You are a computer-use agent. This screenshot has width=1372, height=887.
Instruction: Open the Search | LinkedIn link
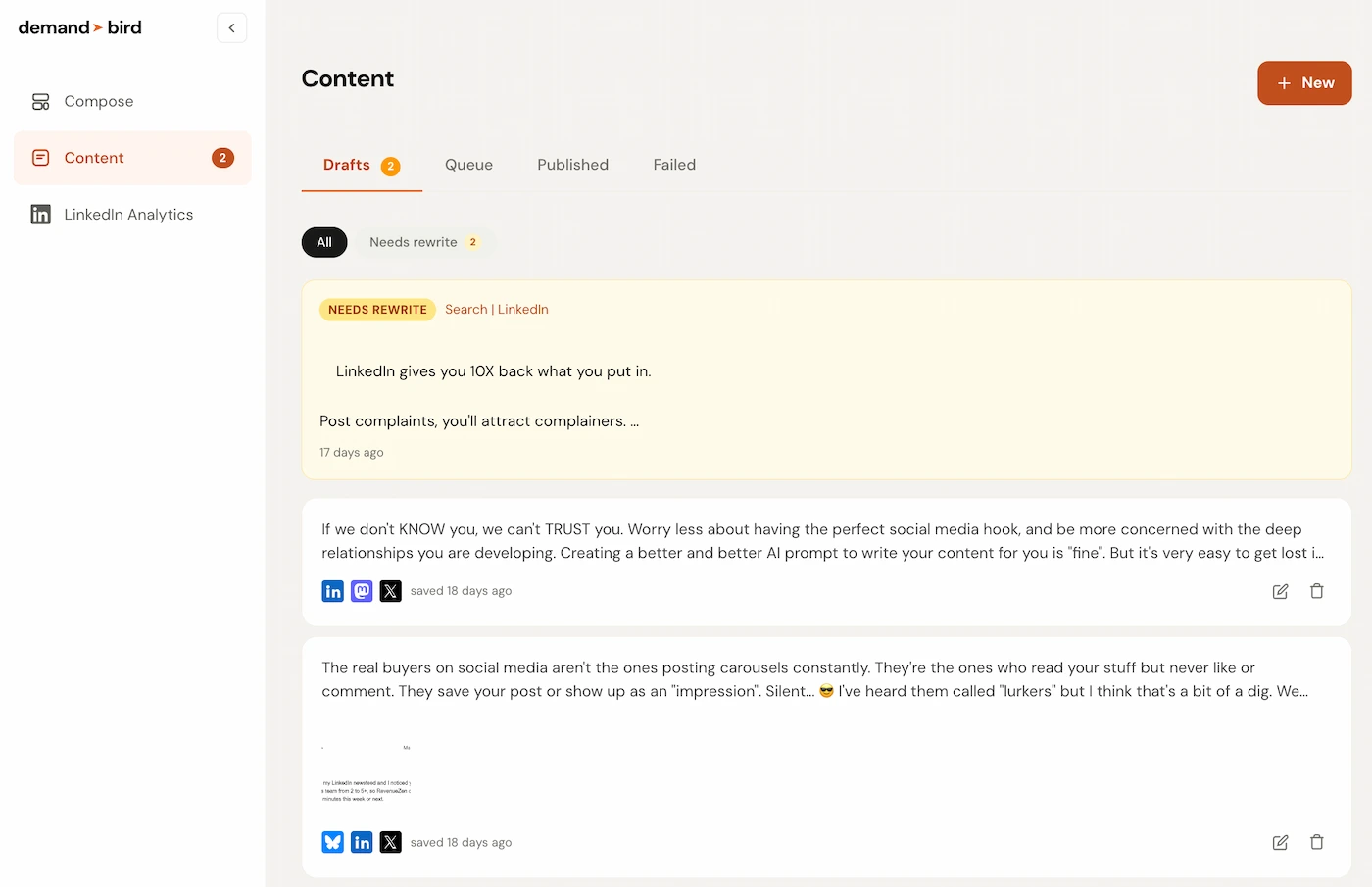497,309
